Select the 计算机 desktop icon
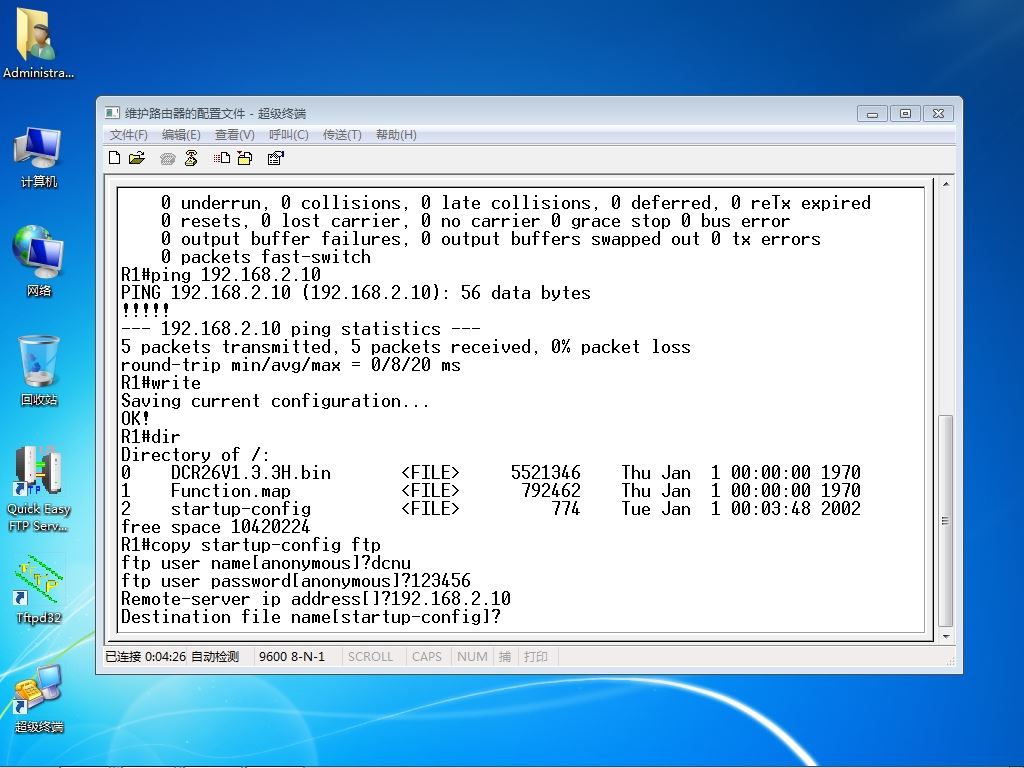 (38, 158)
